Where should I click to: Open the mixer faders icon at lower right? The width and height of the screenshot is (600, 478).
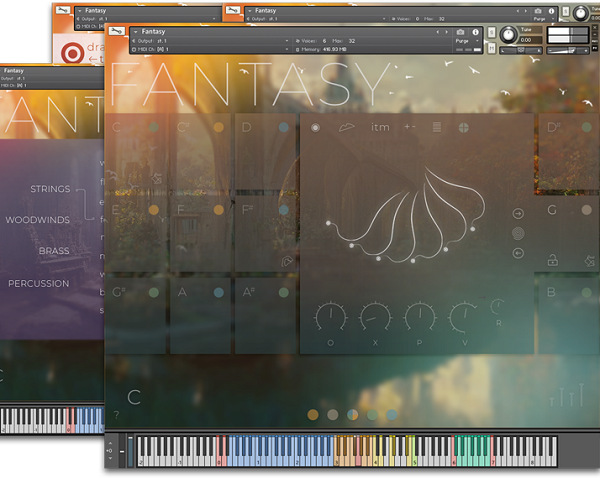tap(567, 395)
